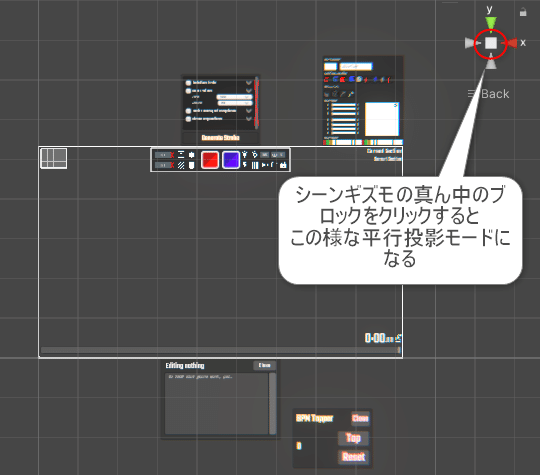Click the strobe panel vertical scrollbar
The height and width of the screenshot is (475, 540).
(256, 102)
